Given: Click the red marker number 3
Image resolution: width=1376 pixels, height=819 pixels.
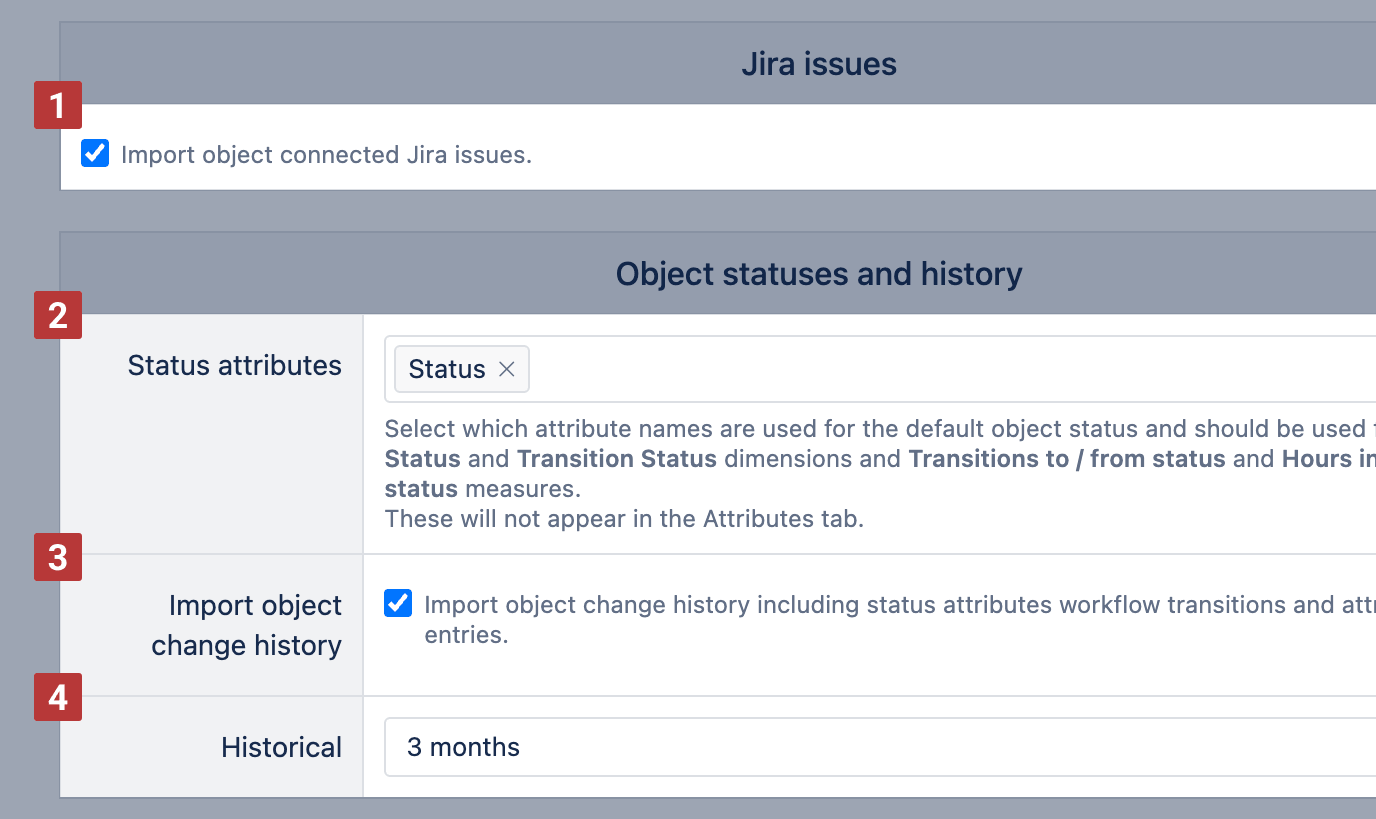Looking at the screenshot, I should coord(58,557).
